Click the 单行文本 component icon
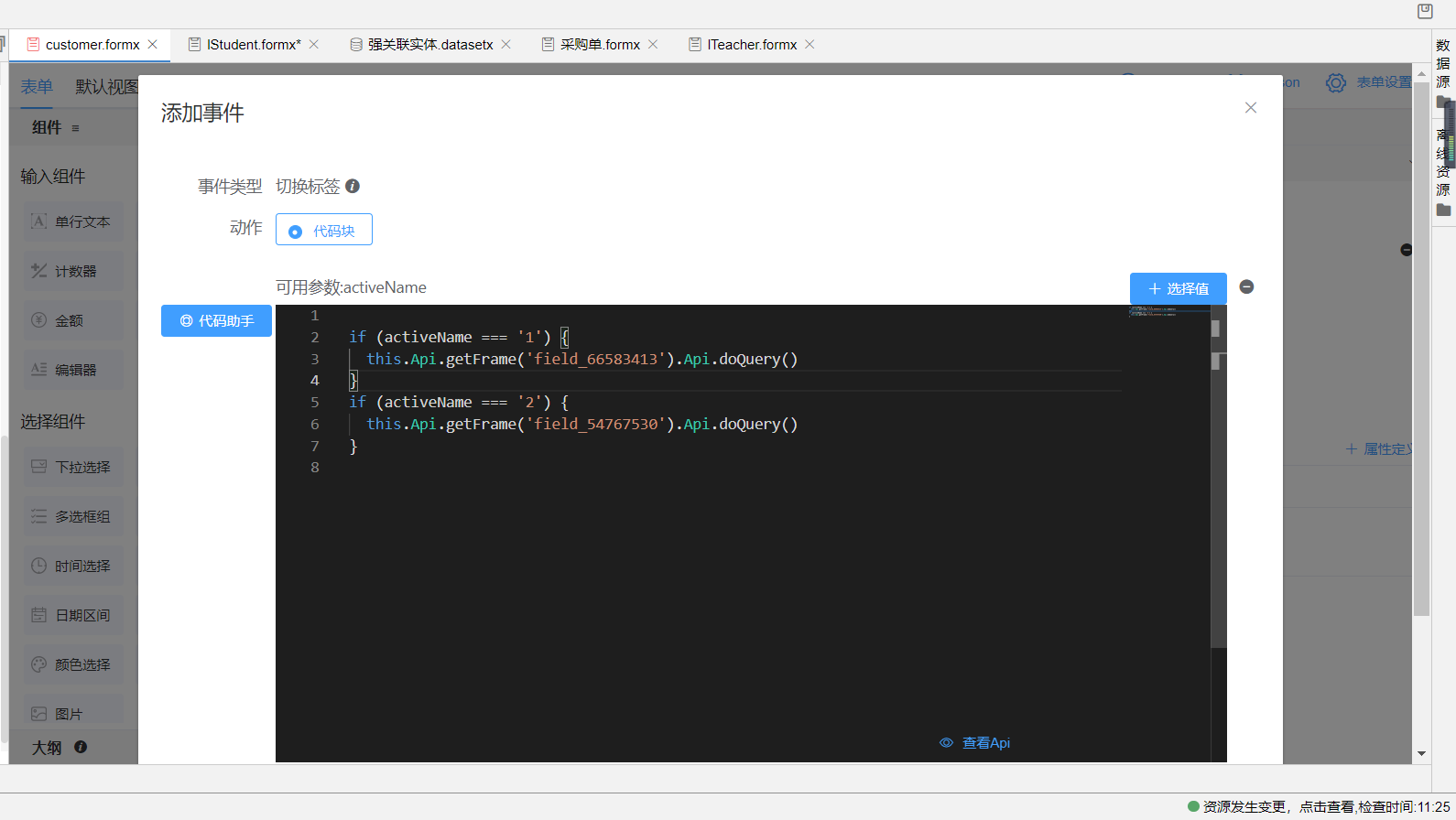 coord(38,221)
